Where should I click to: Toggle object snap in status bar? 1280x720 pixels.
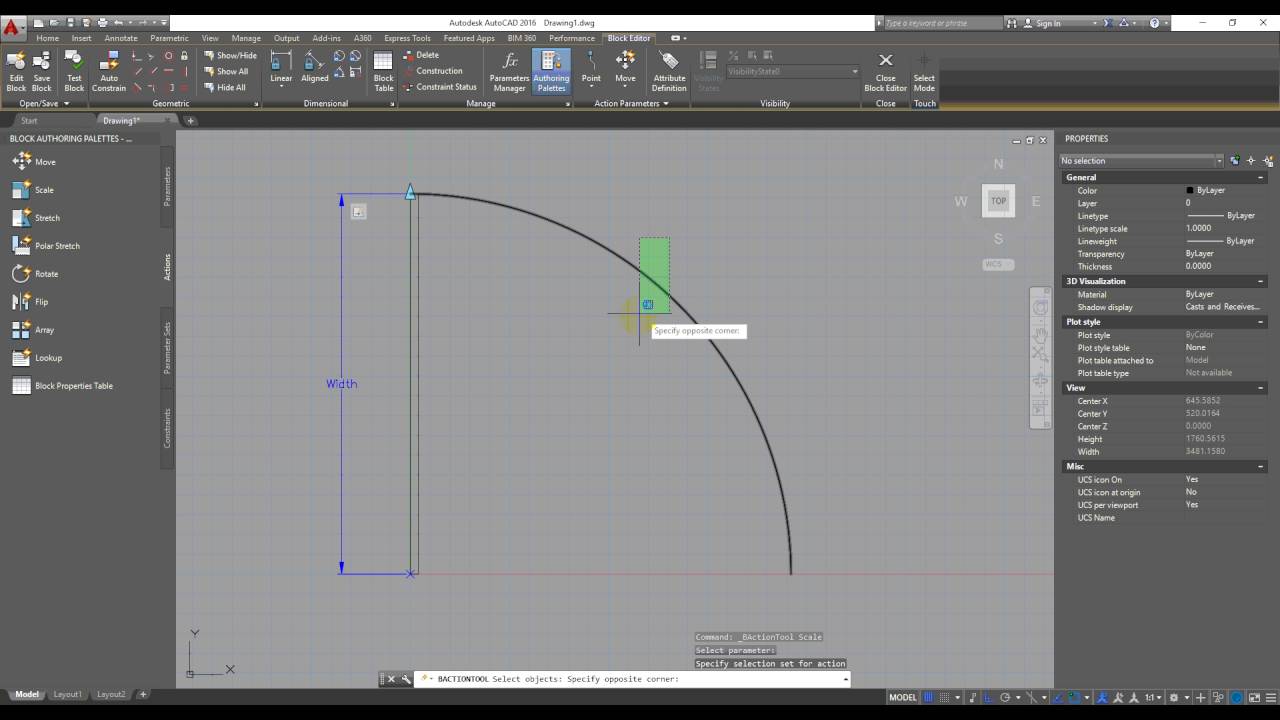click(1072, 697)
